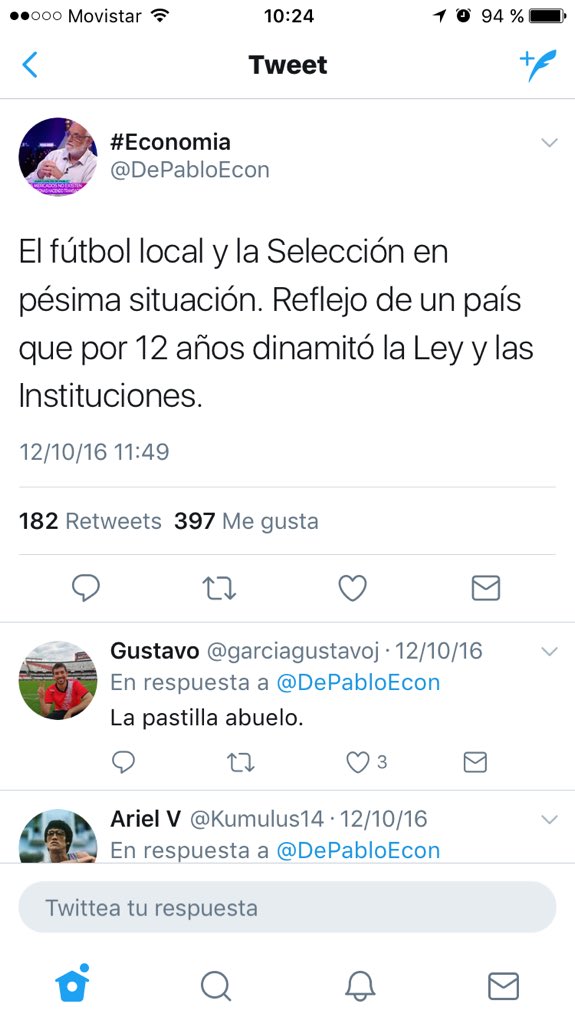
Task: Tap the back arrow icon
Action: tap(30, 65)
